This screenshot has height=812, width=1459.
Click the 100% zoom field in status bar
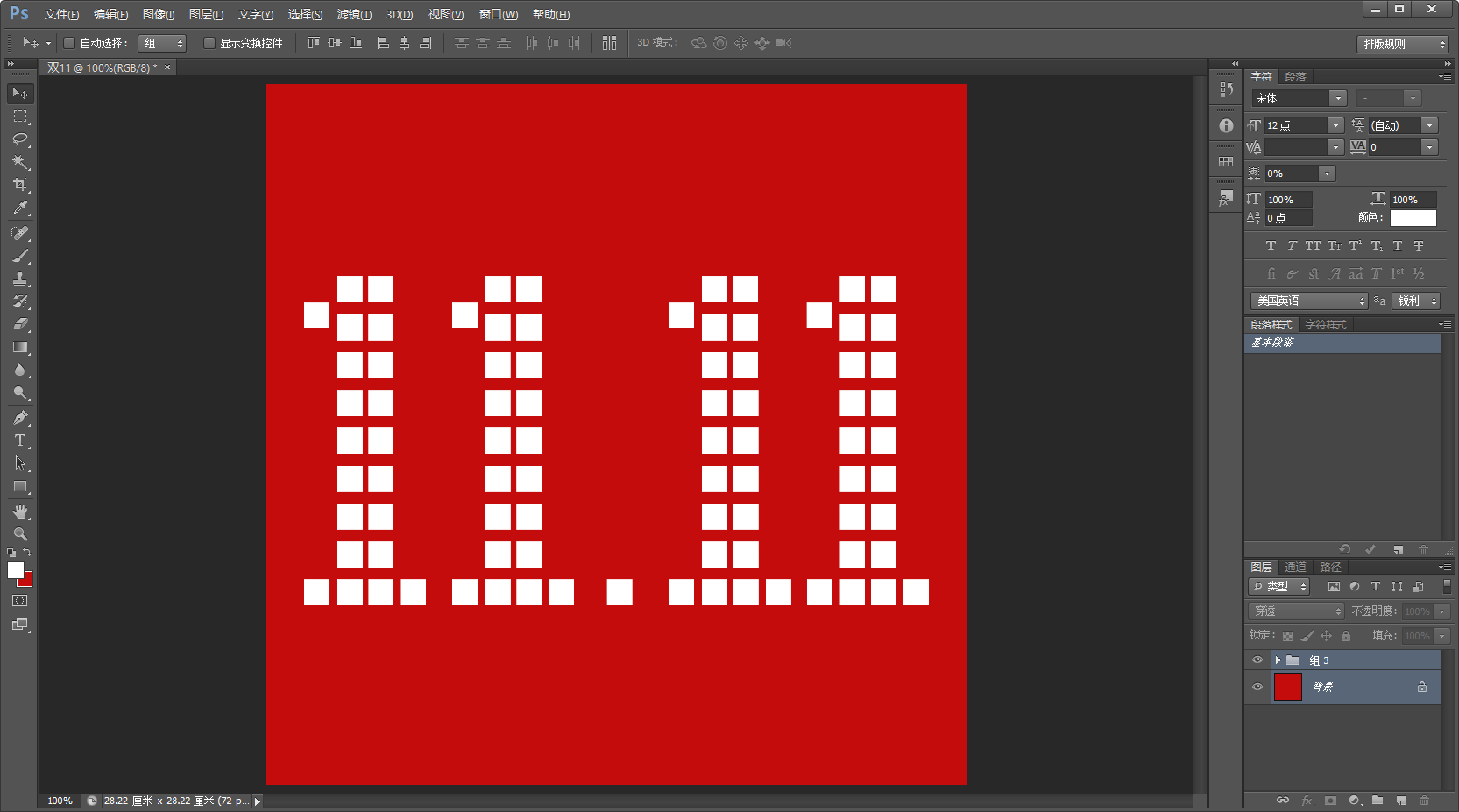60,801
